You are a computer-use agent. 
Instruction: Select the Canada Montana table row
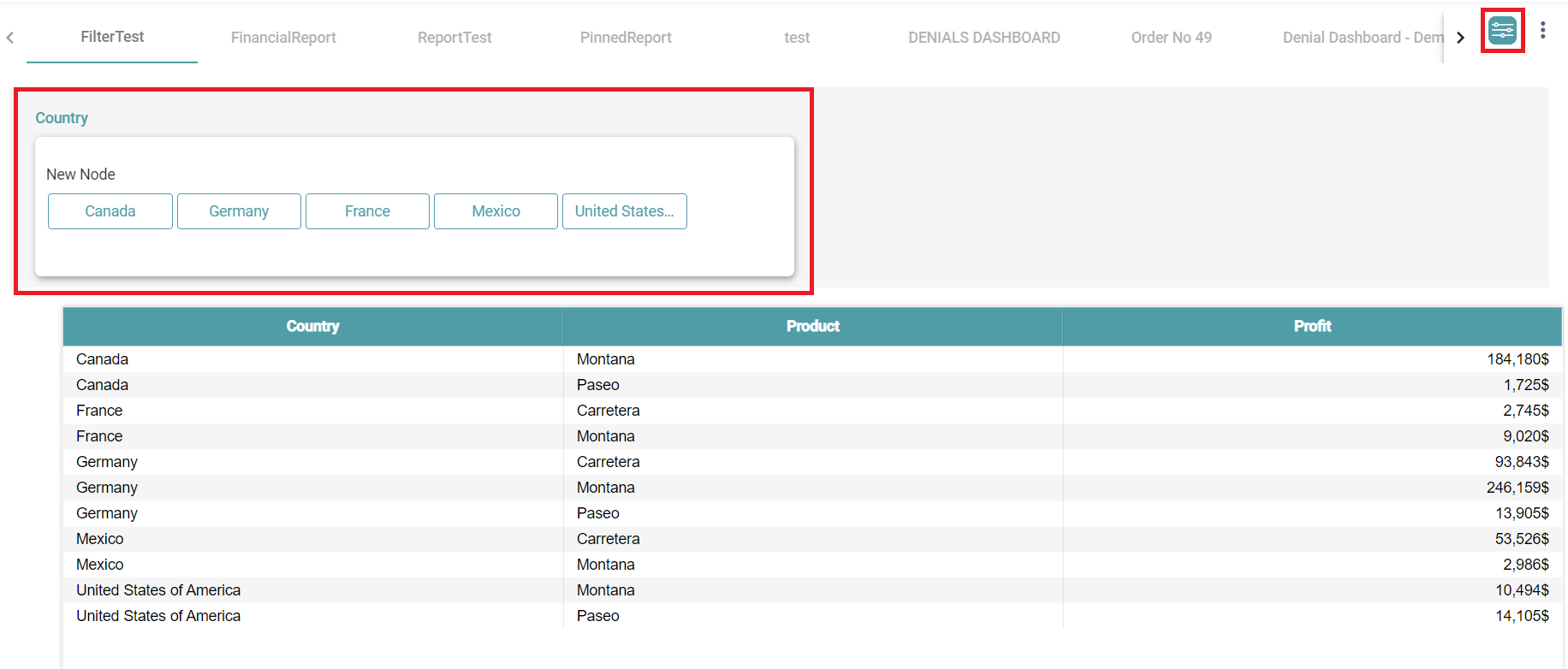point(606,359)
